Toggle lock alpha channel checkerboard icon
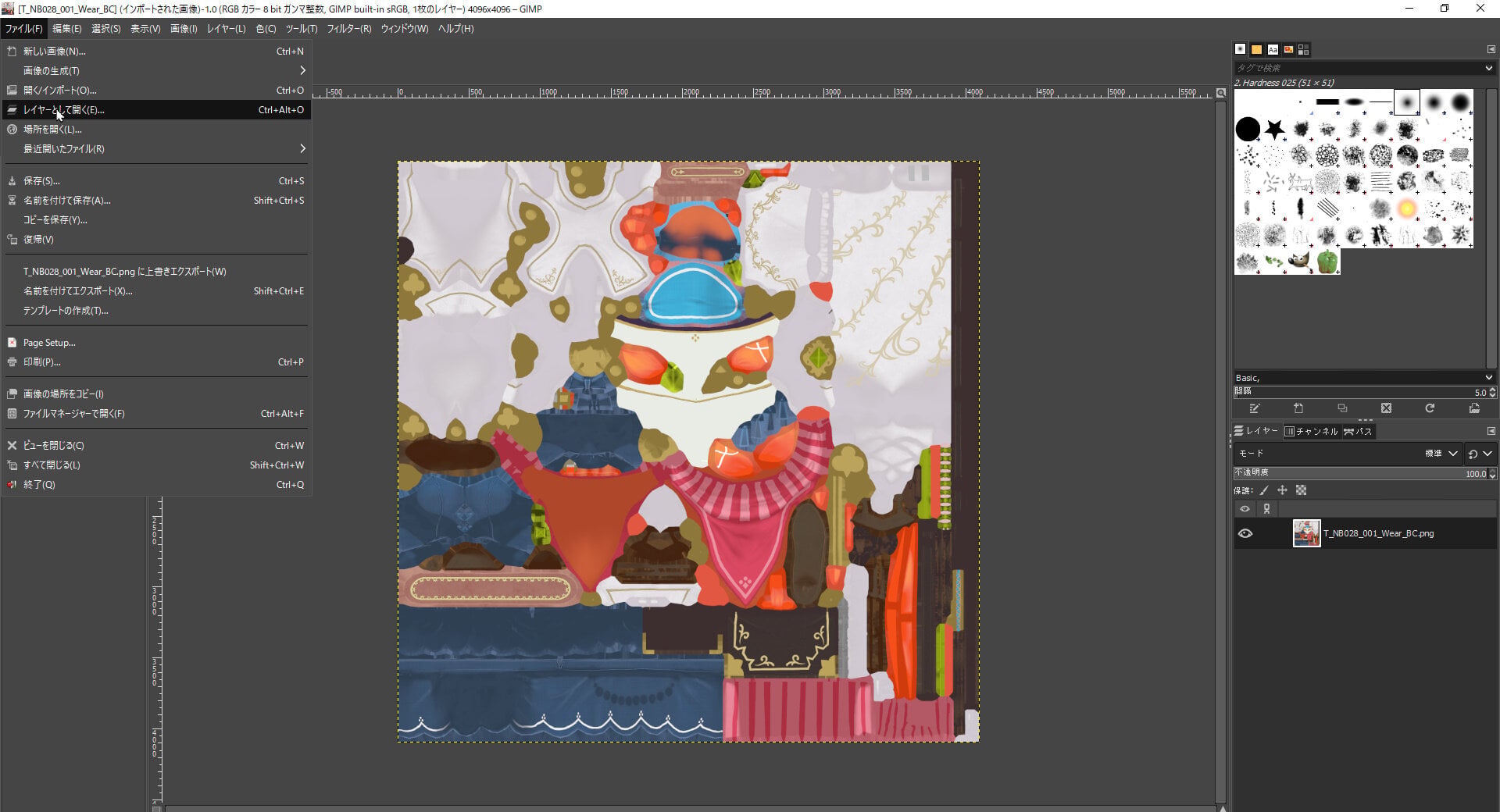 pyautogui.click(x=1301, y=490)
